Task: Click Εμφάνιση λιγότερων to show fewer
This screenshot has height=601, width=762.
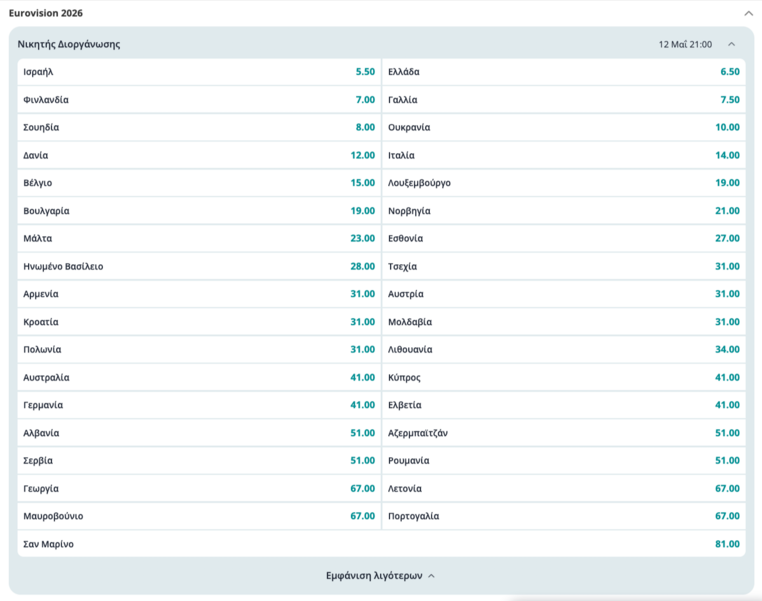Action: [x=380, y=576]
